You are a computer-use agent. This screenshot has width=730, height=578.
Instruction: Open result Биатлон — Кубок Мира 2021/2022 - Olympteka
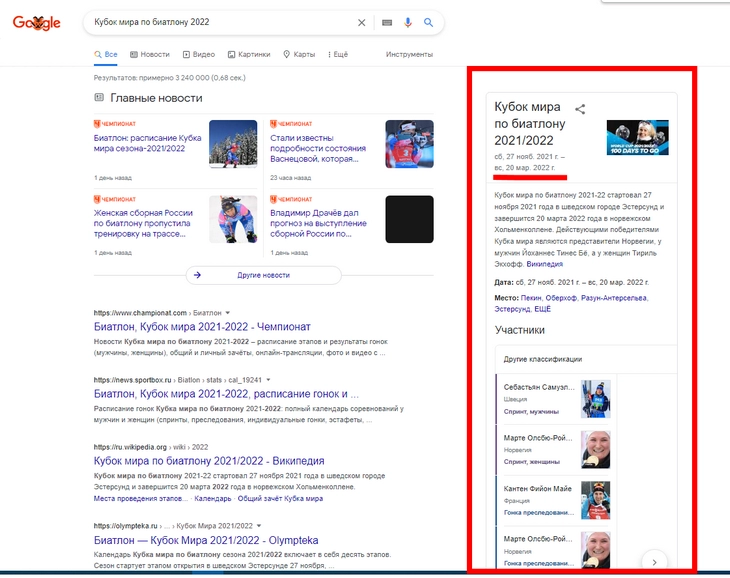[206, 540]
